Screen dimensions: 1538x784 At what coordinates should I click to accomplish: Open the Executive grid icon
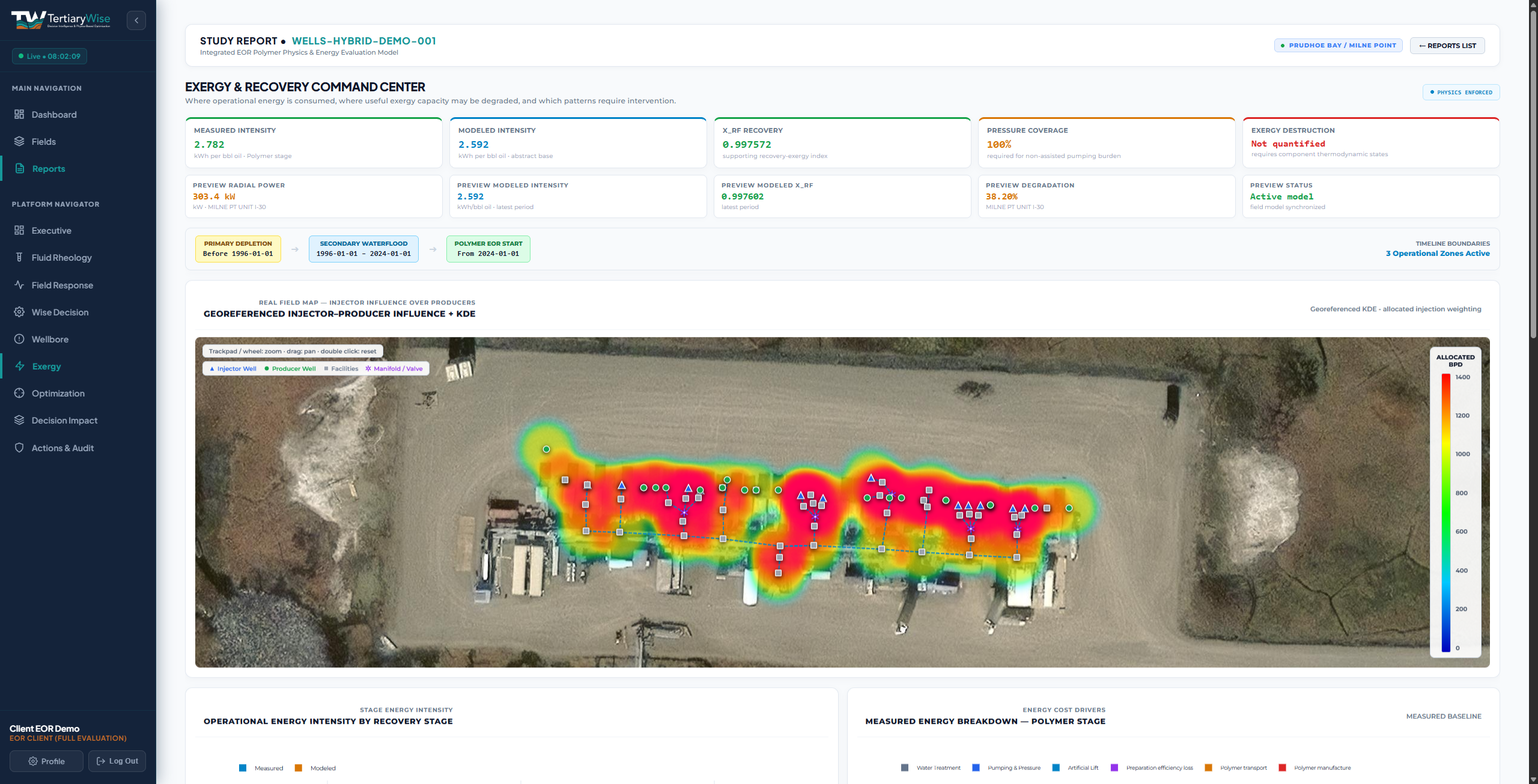coord(19,230)
